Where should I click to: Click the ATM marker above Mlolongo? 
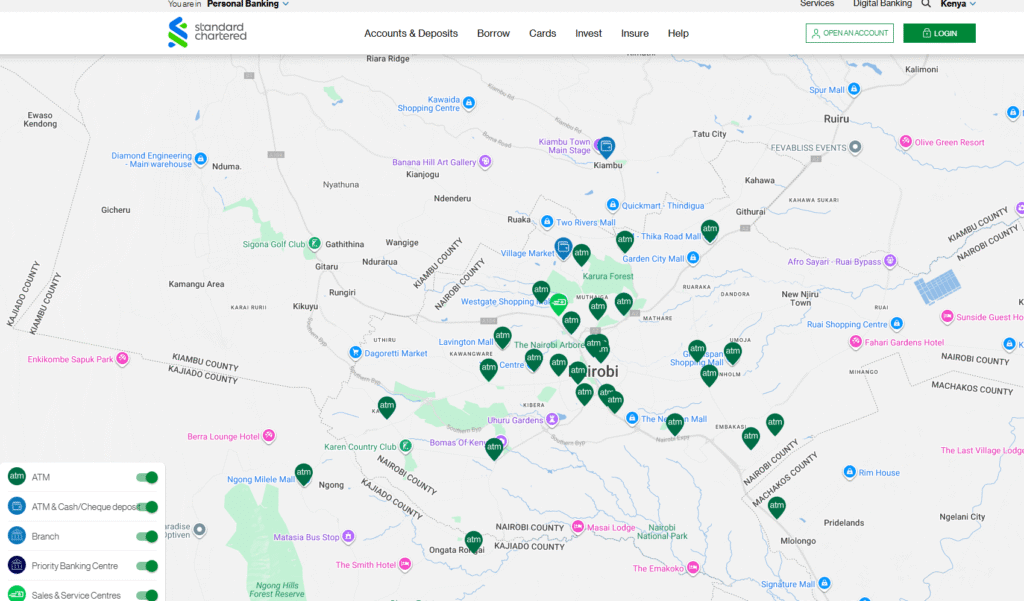pyautogui.click(x=776, y=507)
